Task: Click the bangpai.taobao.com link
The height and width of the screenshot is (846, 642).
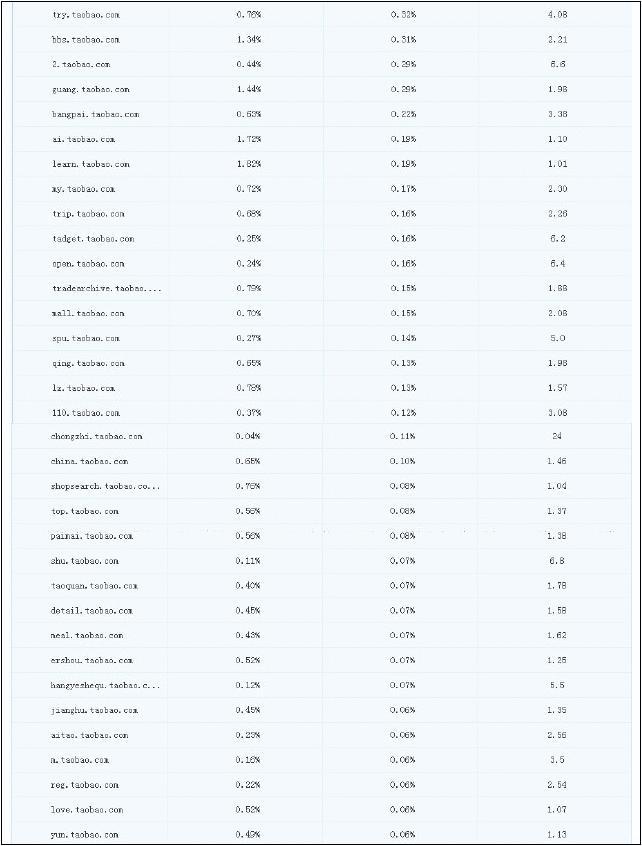Action: point(96,115)
